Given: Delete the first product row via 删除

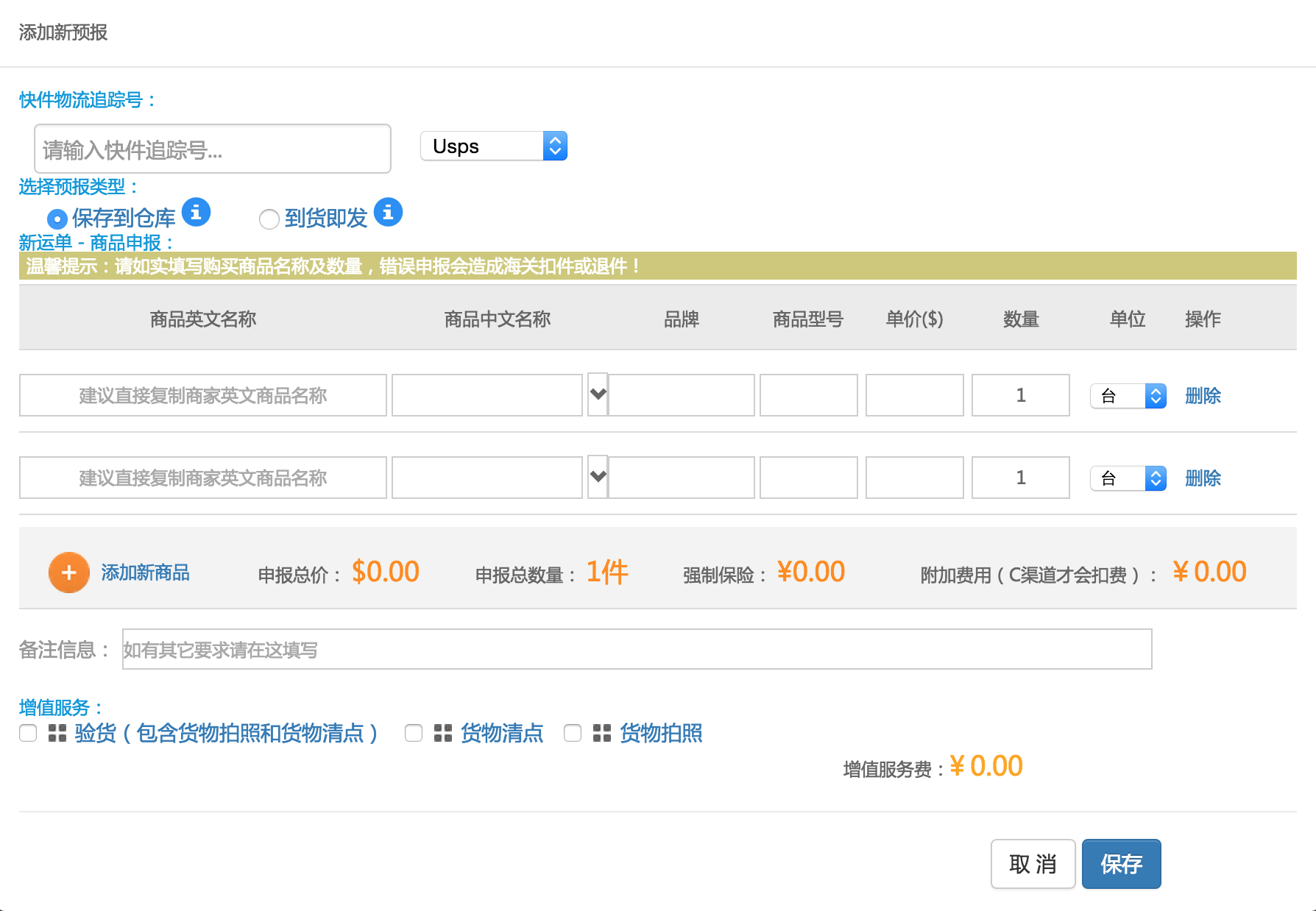Looking at the screenshot, I should (1203, 396).
